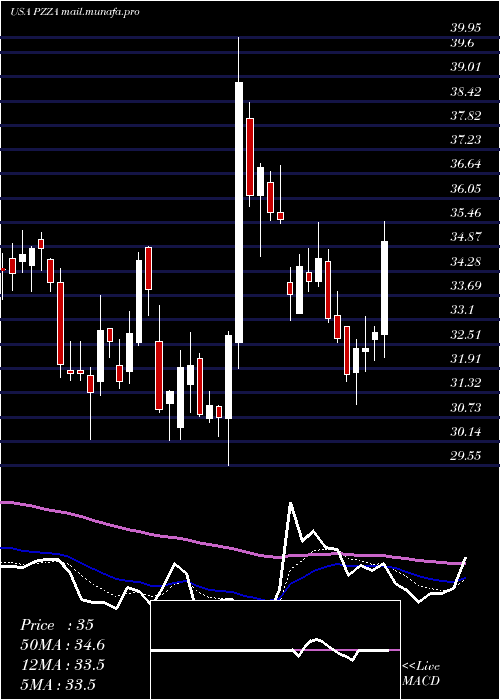Click the 12MA : 33.5 readout
Viewport: 500px width, 700px height.
point(62,665)
